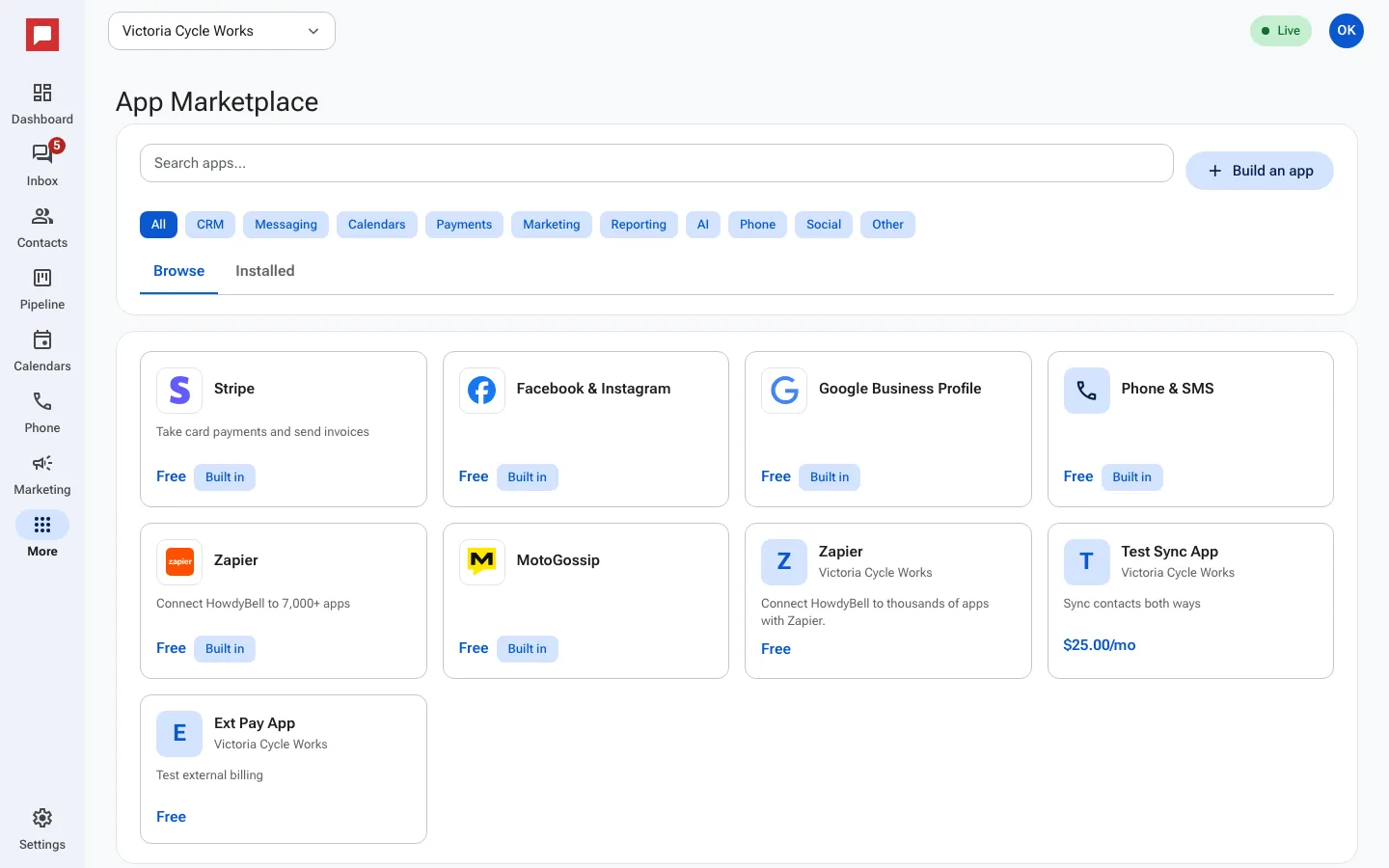Click the plus icon in Build an app

click(1215, 171)
